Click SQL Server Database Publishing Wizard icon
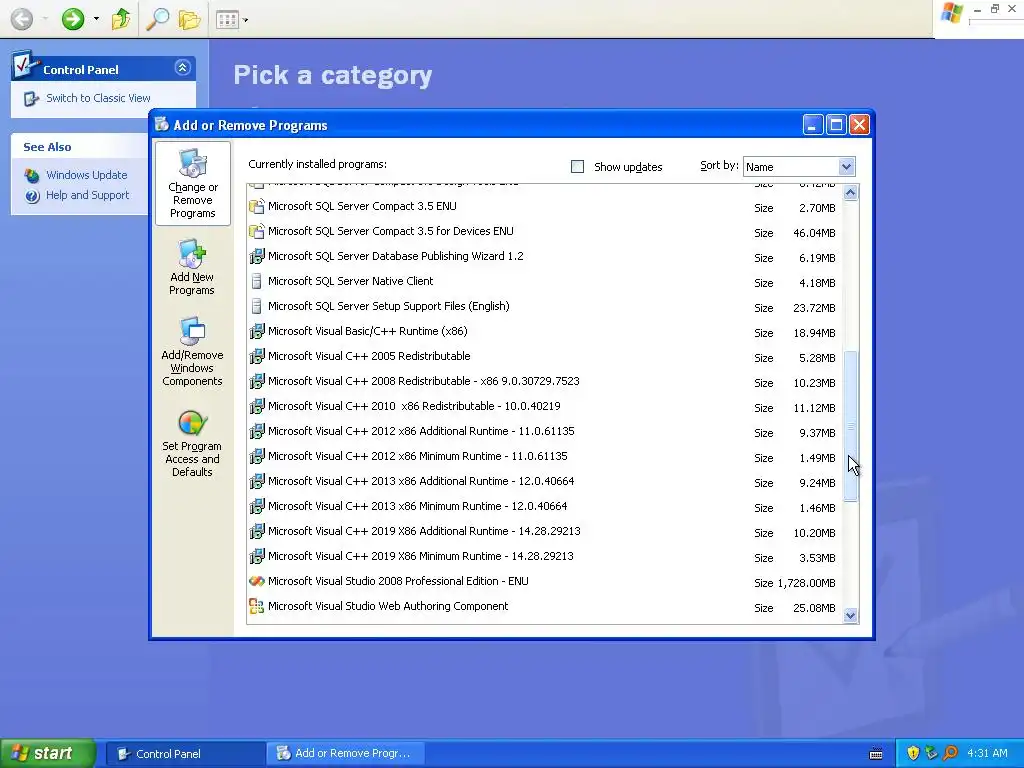The image size is (1024, 768). pos(257,256)
